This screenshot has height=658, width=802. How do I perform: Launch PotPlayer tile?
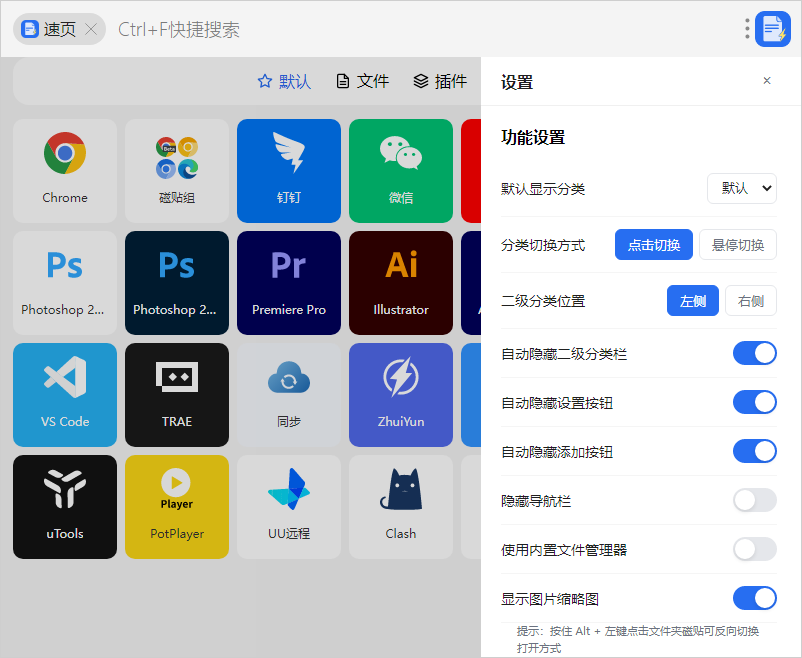[177, 507]
